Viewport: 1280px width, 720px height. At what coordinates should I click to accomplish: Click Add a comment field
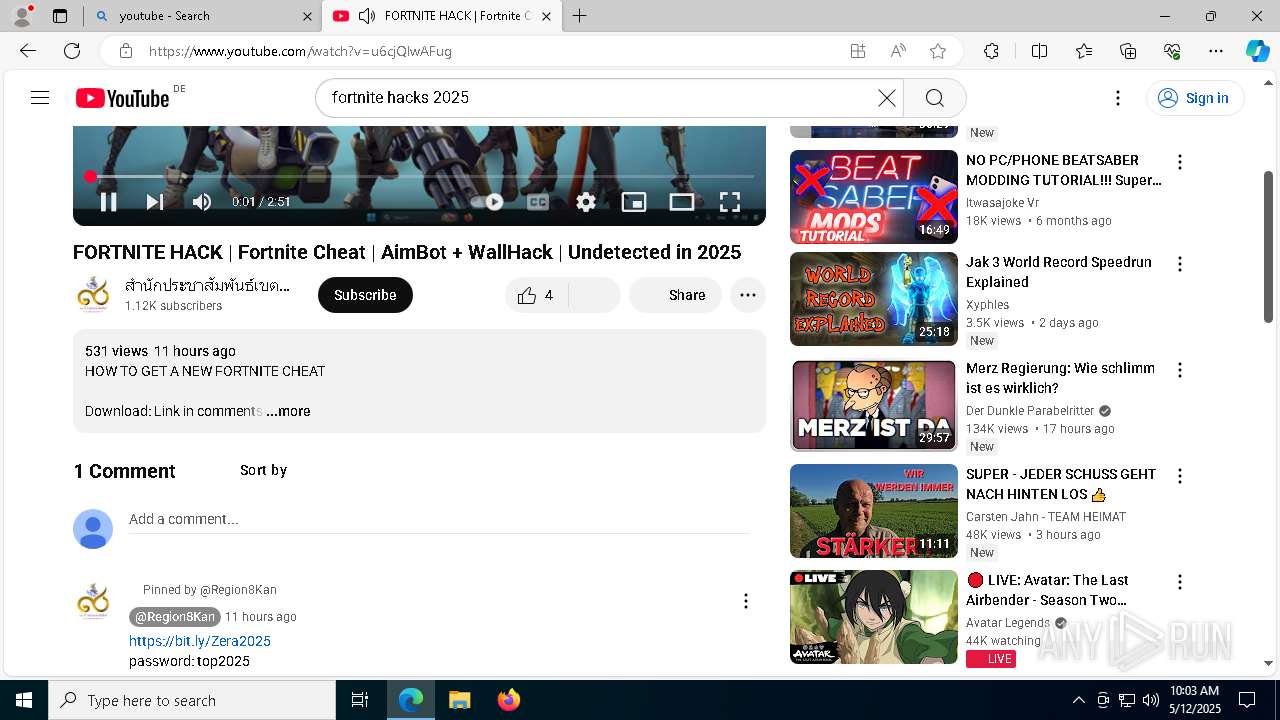[x=439, y=519]
